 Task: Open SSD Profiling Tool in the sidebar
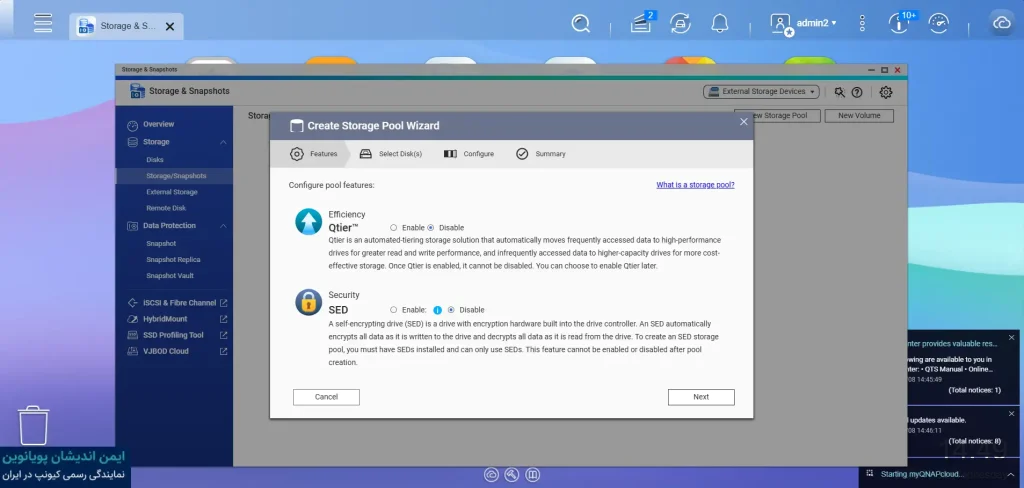[x=173, y=335]
